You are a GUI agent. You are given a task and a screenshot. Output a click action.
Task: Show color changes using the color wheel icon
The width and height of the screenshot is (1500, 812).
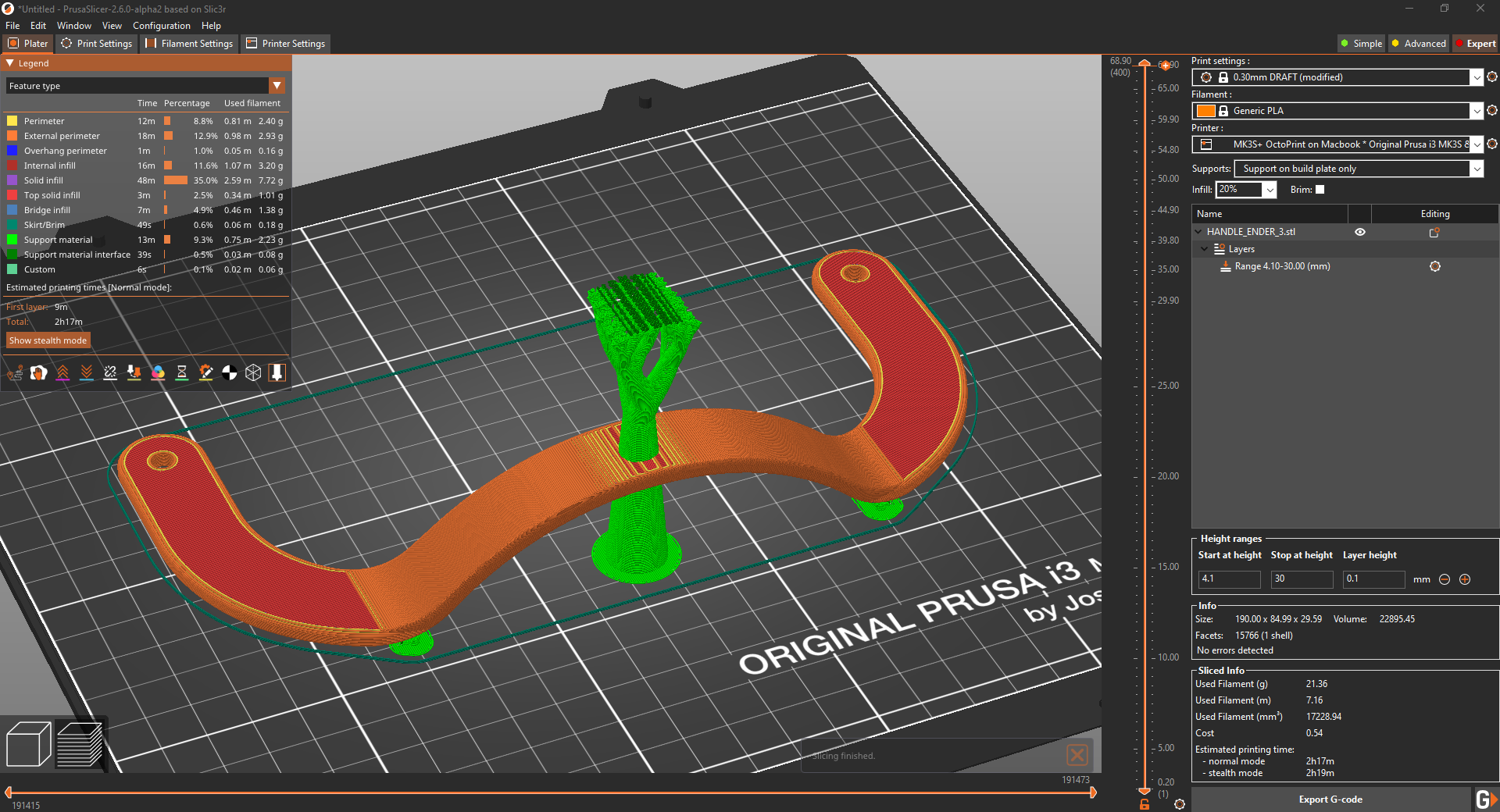(158, 373)
